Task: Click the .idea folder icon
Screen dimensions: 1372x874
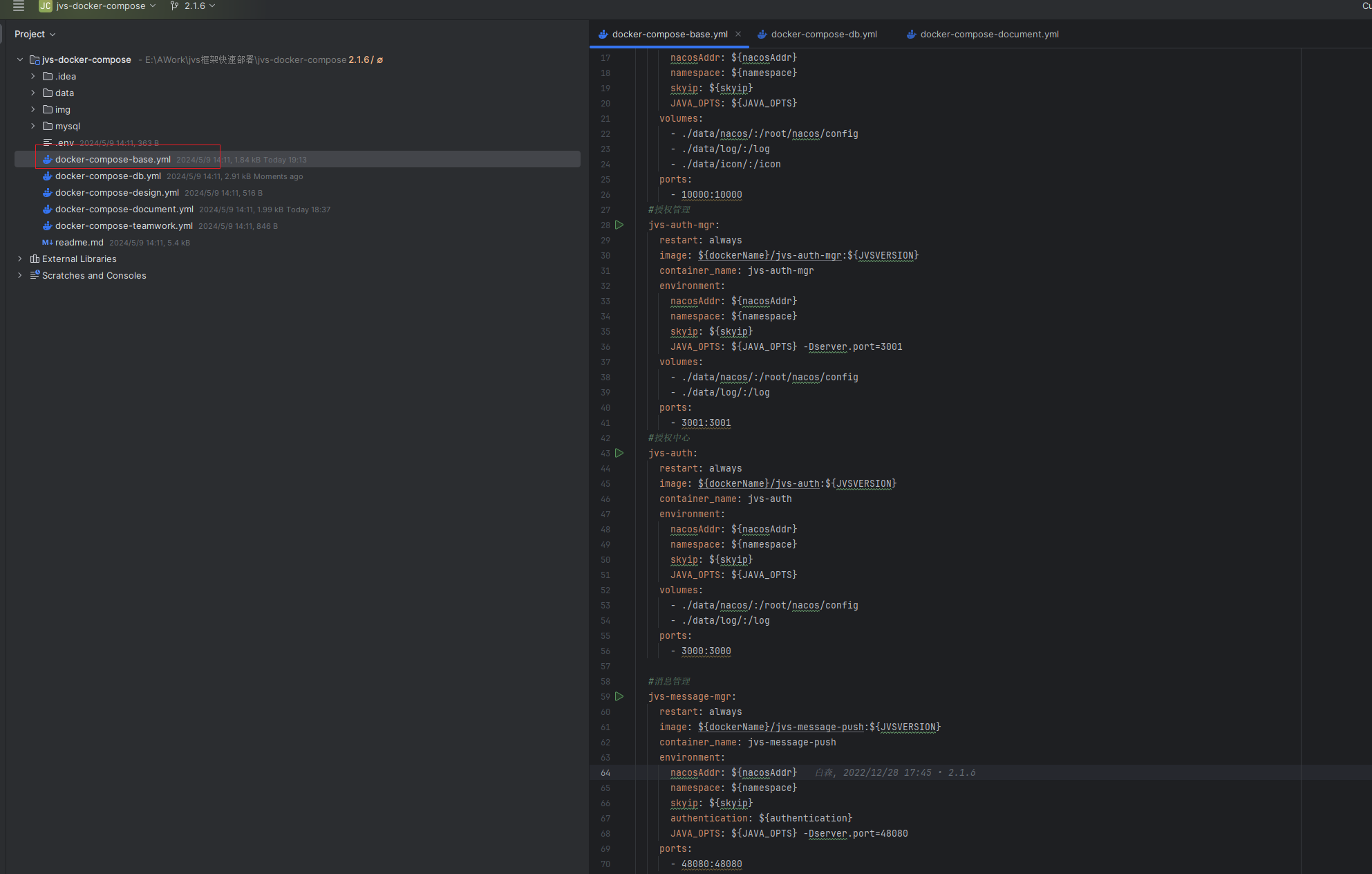Action: pyautogui.click(x=48, y=76)
